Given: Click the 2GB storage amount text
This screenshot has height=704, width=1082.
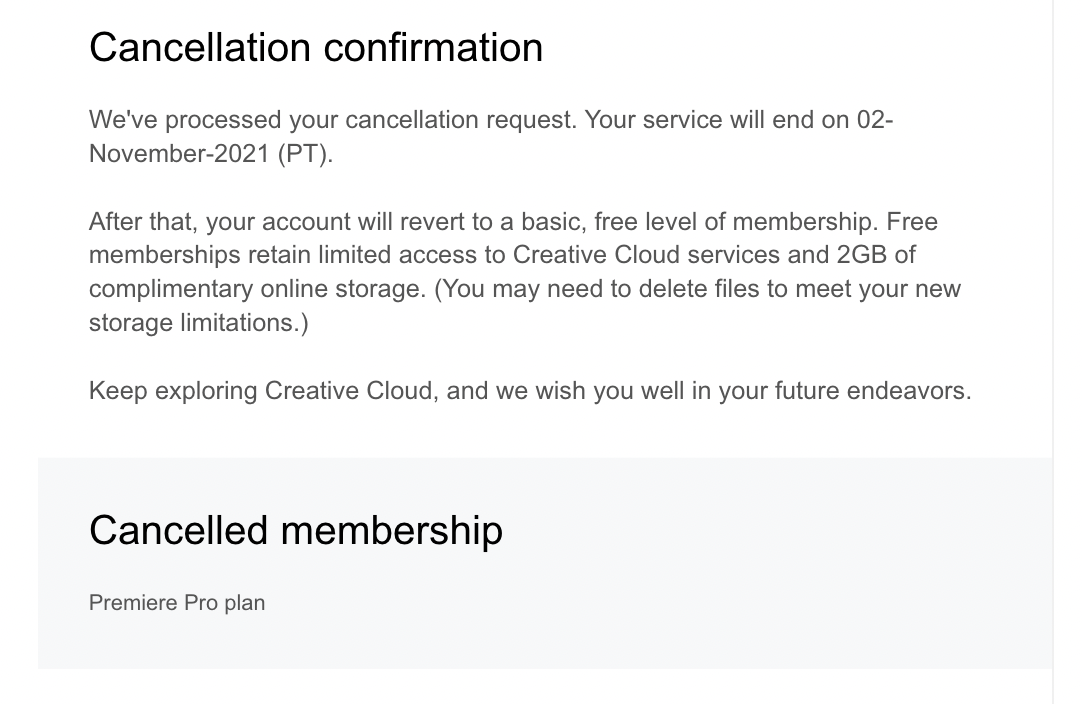Looking at the screenshot, I should pyautogui.click(x=861, y=255).
